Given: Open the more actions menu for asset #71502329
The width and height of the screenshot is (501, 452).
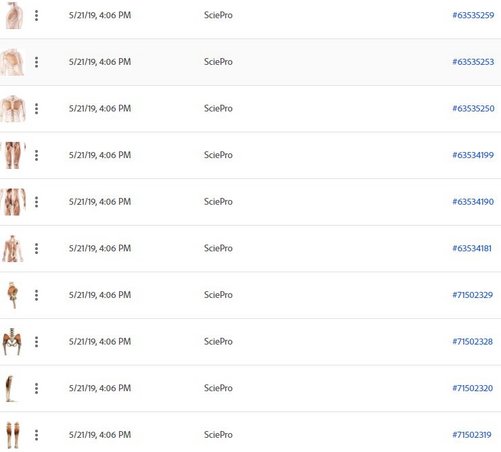Looking at the screenshot, I should 36,295.
